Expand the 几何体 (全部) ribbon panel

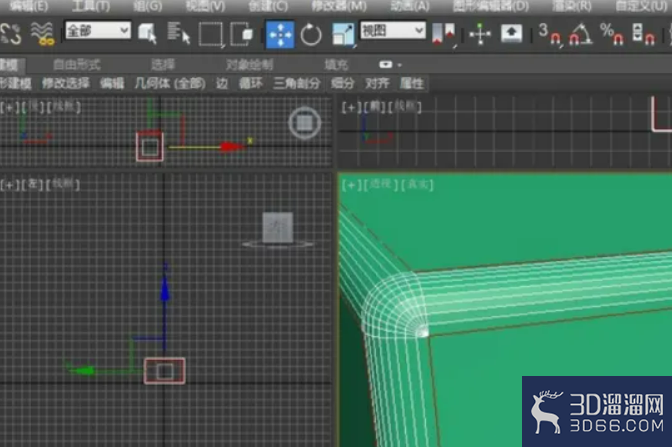[x=170, y=83]
